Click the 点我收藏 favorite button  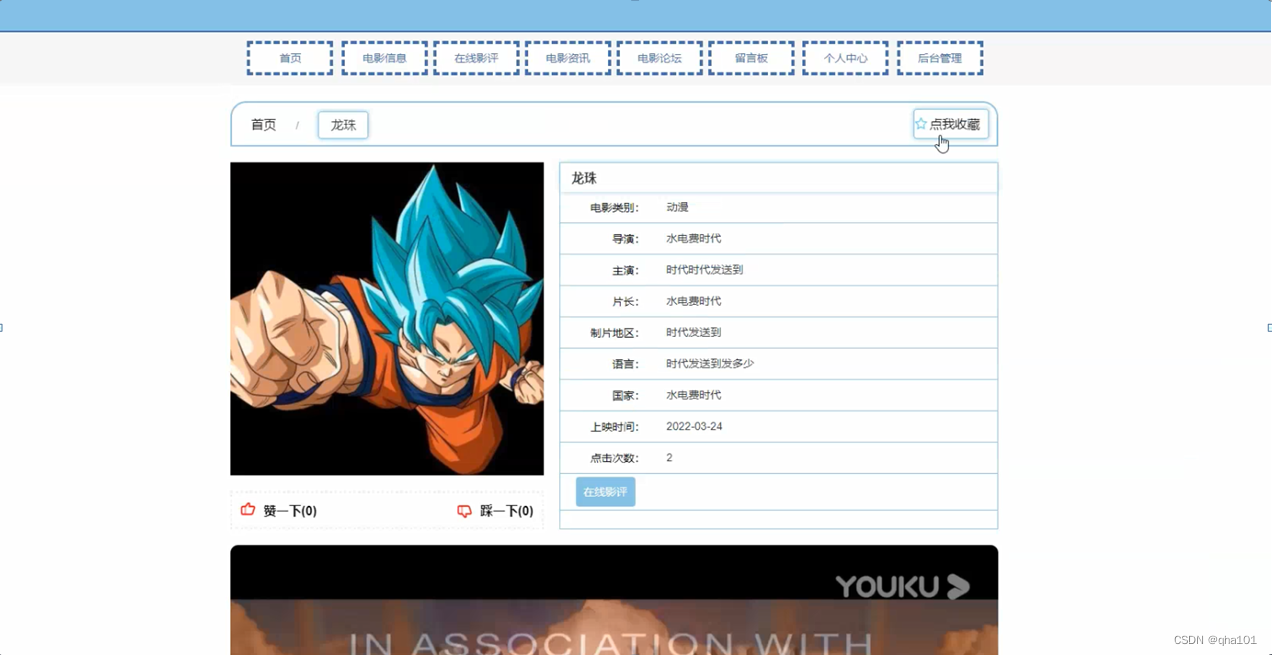(951, 124)
